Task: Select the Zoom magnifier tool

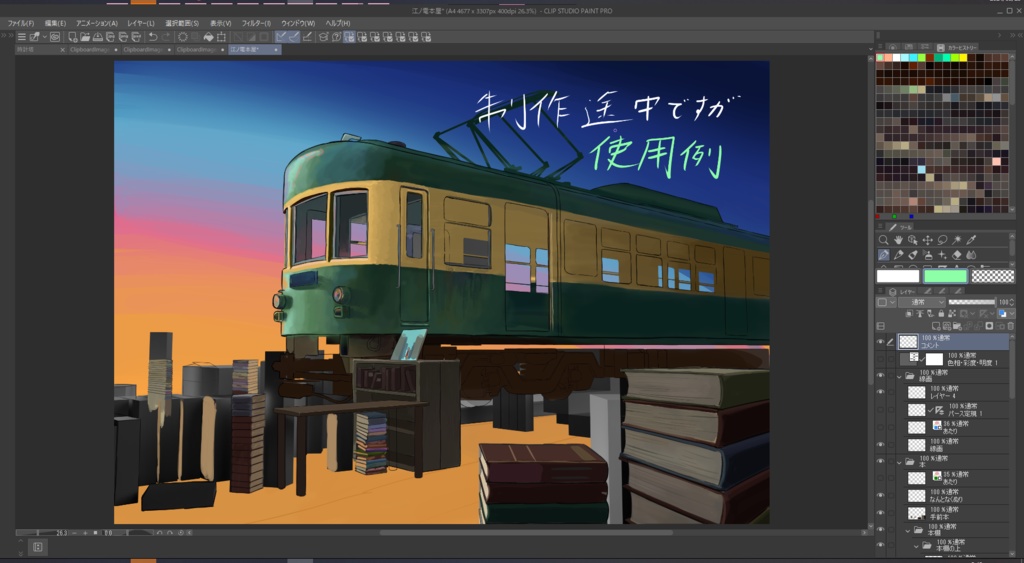Action: [884, 240]
